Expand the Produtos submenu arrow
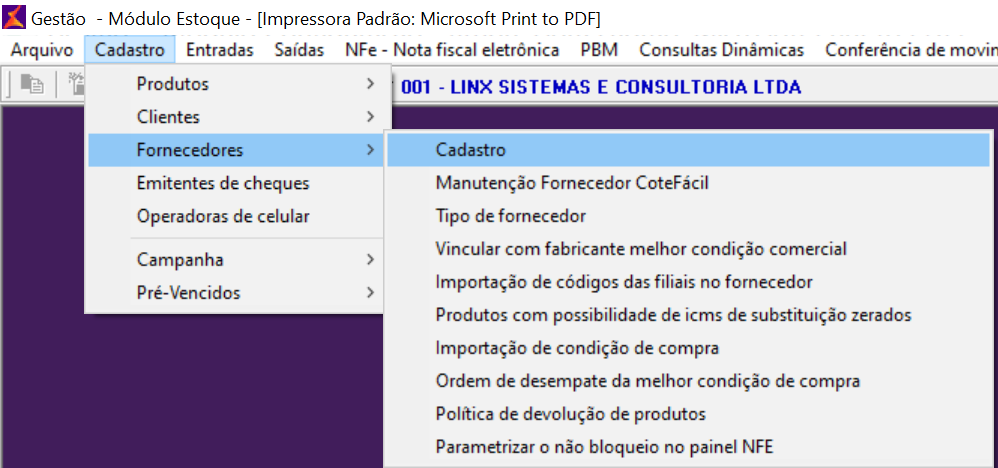This screenshot has width=998, height=468. [x=370, y=84]
